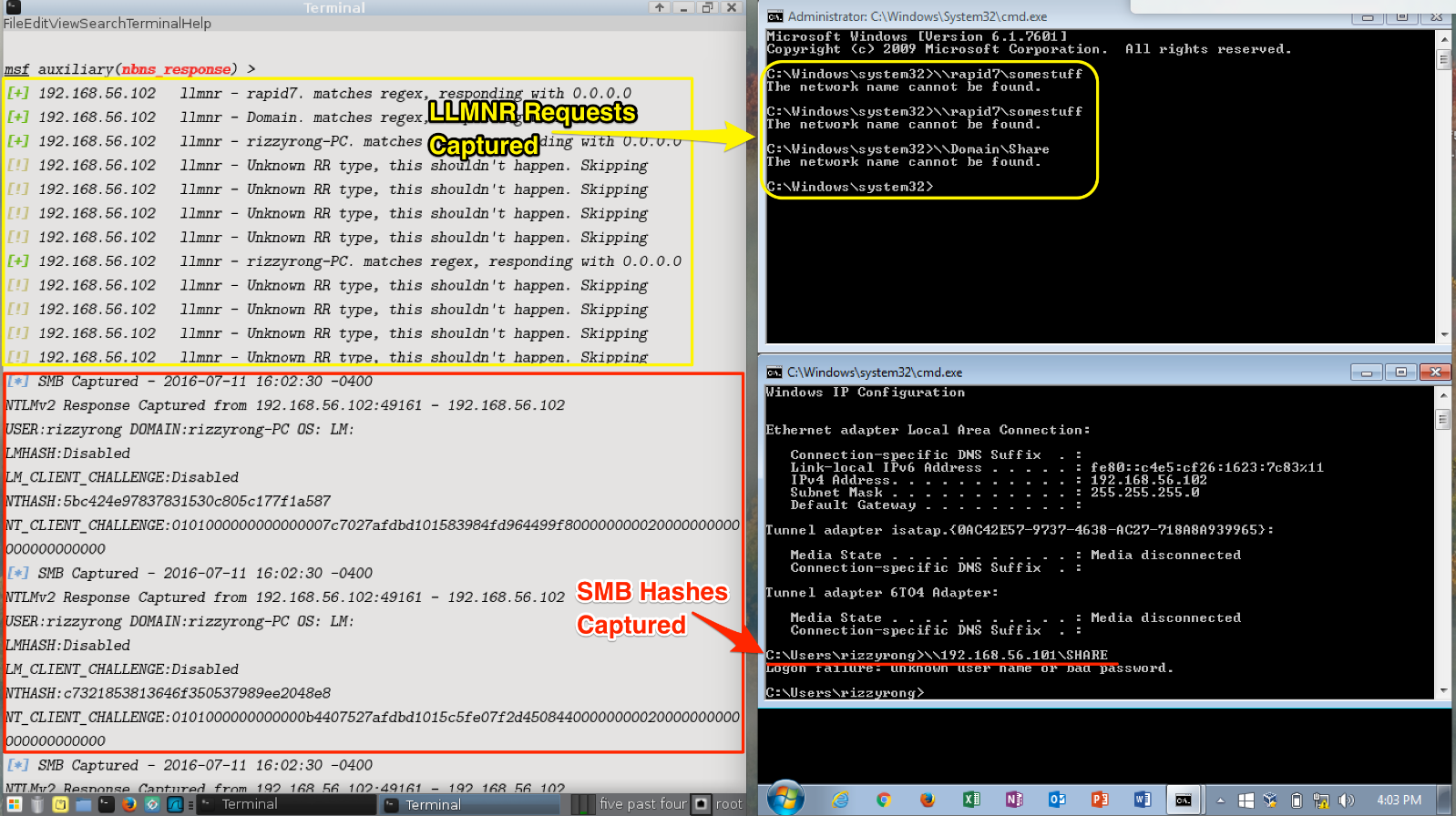Viewport: 1456px width, 816px height.
Task: Open Word from the Windows taskbar
Action: [1142, 800]
